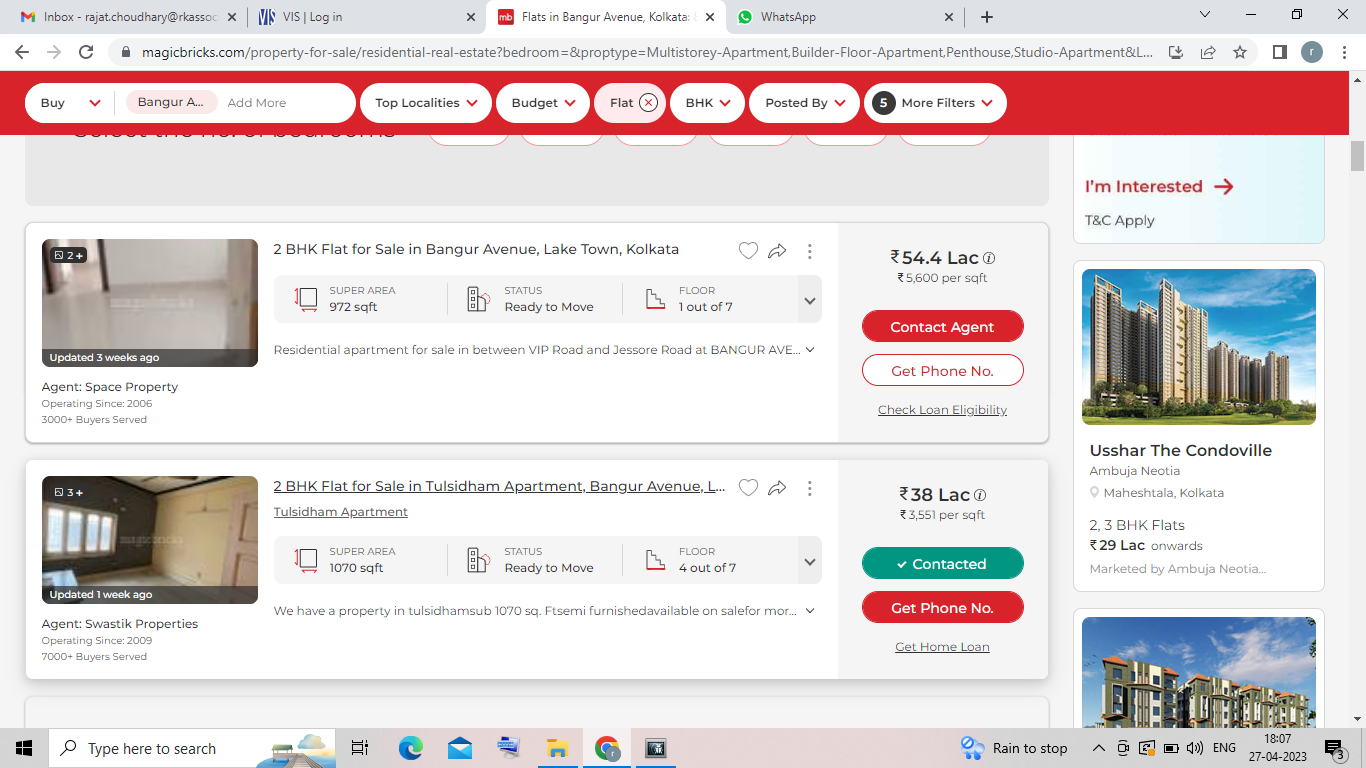The image size is (1366, 768).
Task: Click price info icon next to 54.4 Lac
Action: pos(989,258)
